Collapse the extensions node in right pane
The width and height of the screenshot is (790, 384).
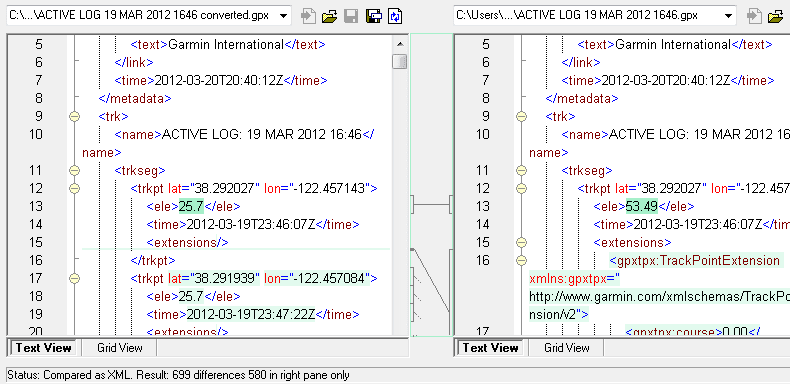tap(521, 242)
